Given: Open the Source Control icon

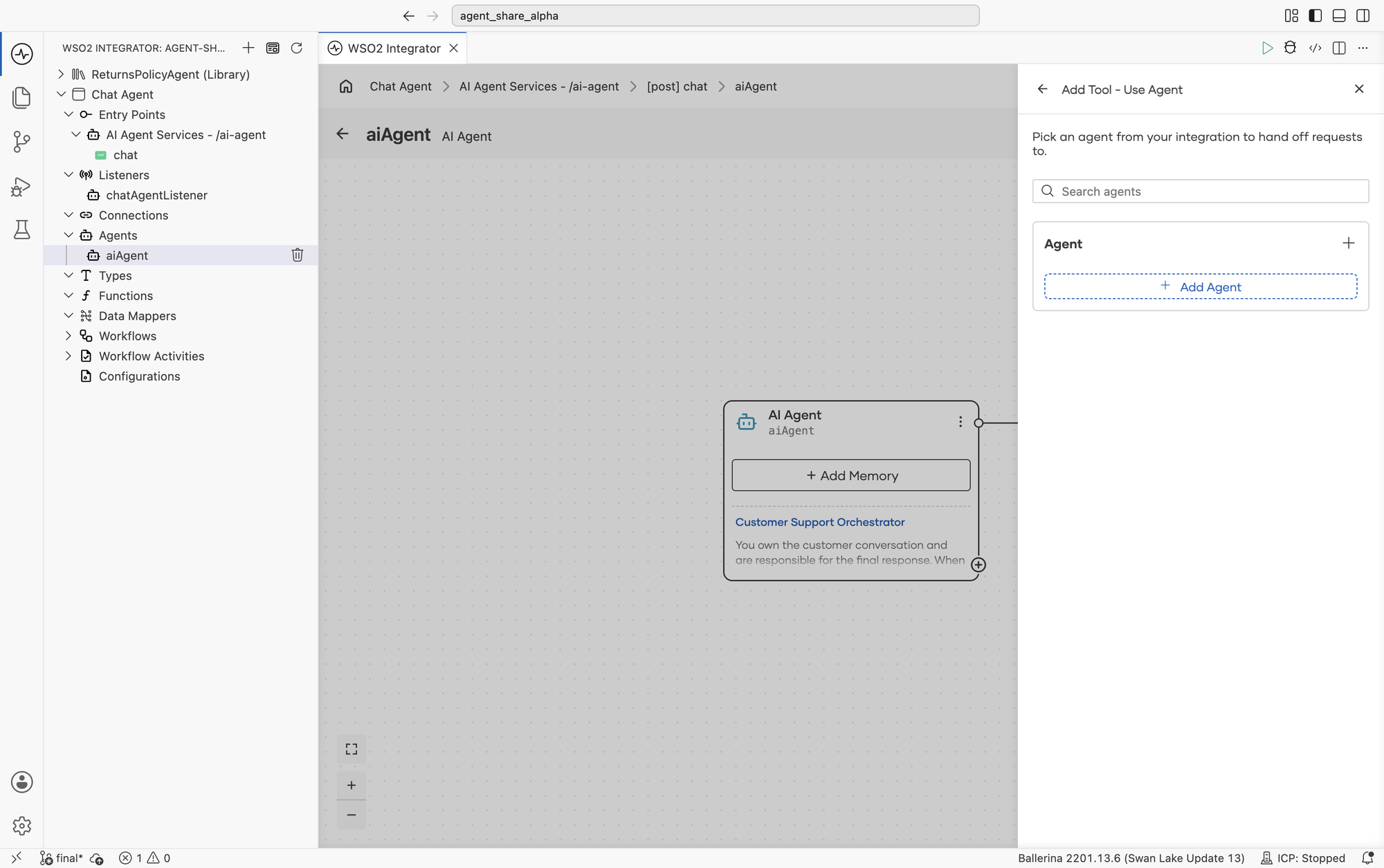Looking at the screenshot, I should pos(21,142).
